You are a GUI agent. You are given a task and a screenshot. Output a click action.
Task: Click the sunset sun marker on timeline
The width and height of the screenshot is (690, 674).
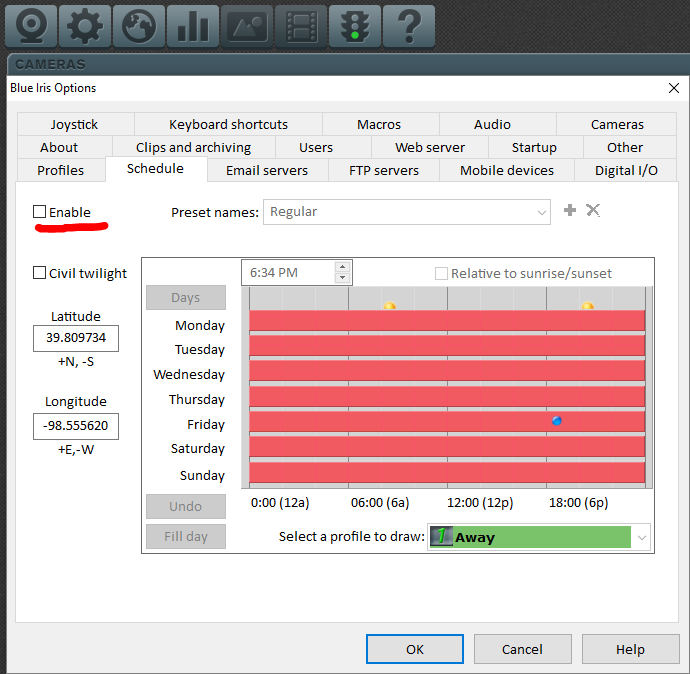click(x=587, y=305)
